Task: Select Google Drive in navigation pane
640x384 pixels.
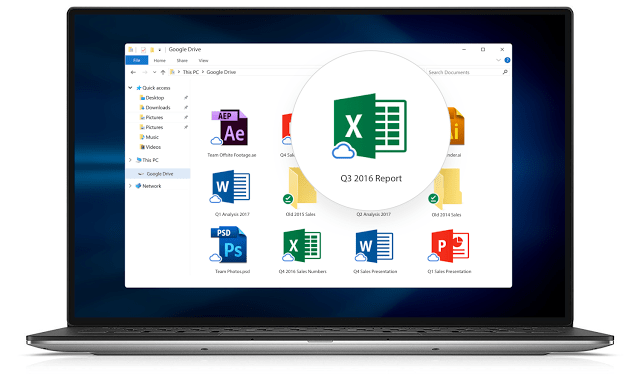Action: (x=158, y=174)
